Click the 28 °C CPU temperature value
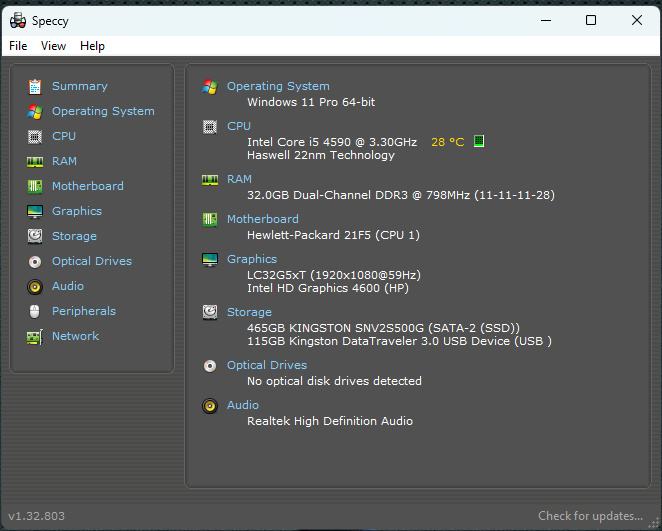Screen dimensions: 662x531 click(448, 142)
